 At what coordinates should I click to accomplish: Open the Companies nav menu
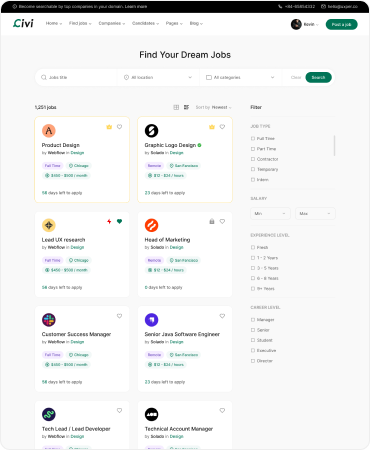click(112, 23)
